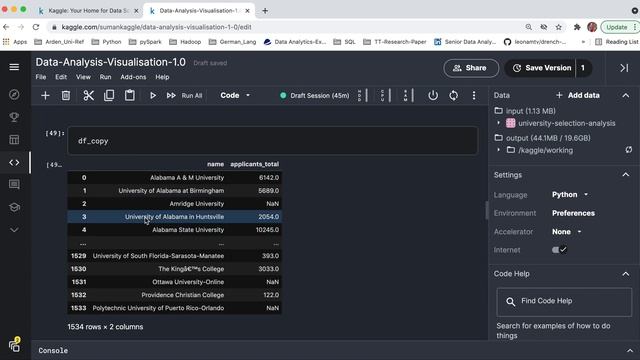
Task: Open the Code sidebar icon
Action: pos(14,162)
